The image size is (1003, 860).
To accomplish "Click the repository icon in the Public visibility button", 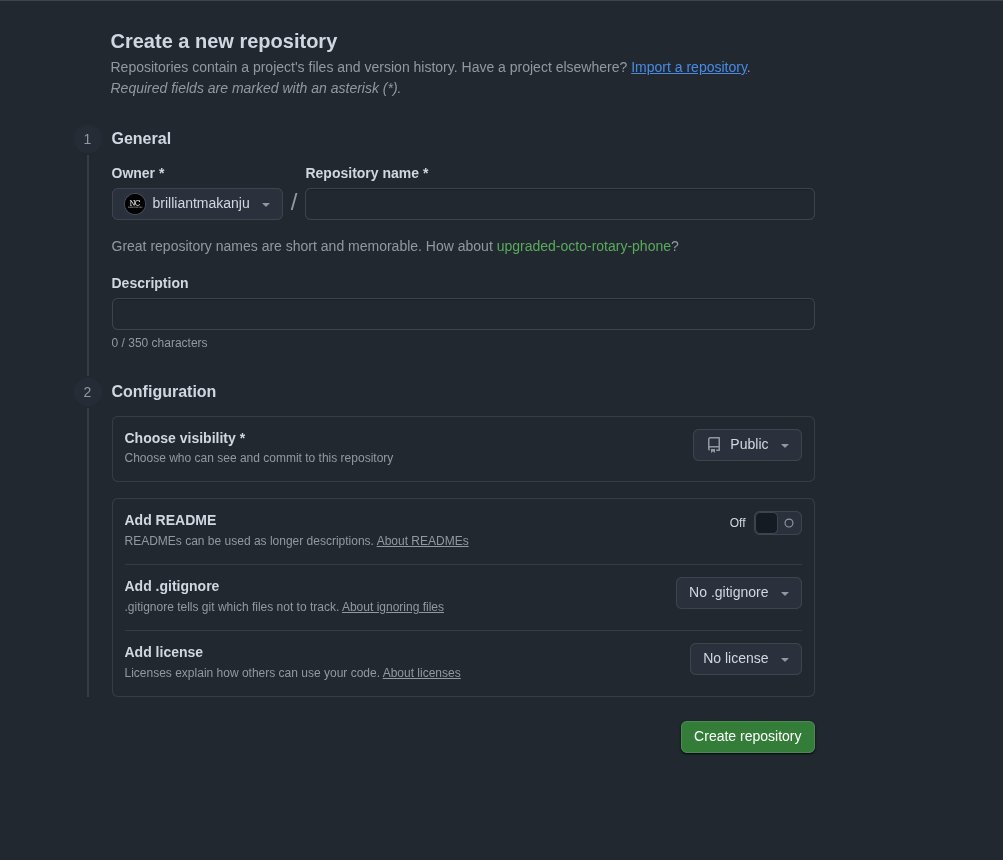I will (x=714, y=445).
